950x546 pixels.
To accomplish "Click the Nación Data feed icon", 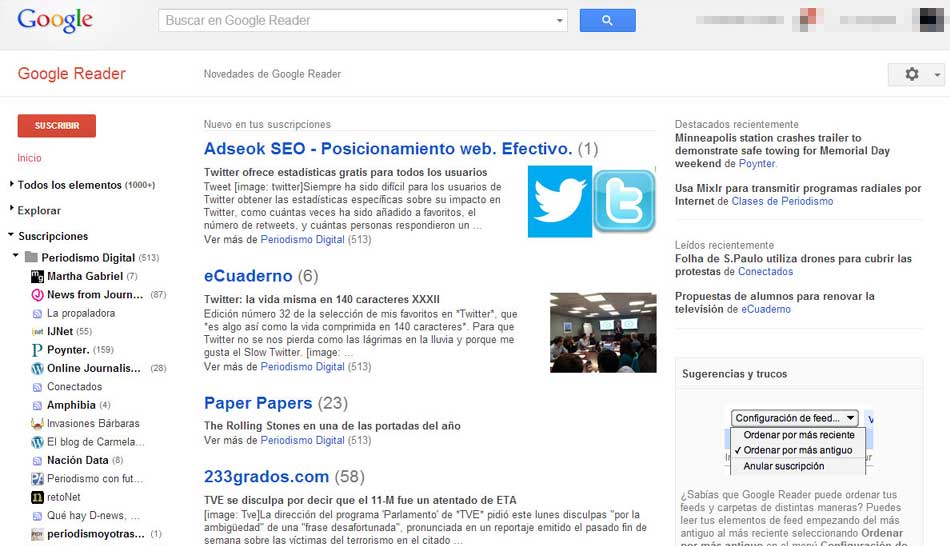I will pyautogui.click(x=37, y=461).
